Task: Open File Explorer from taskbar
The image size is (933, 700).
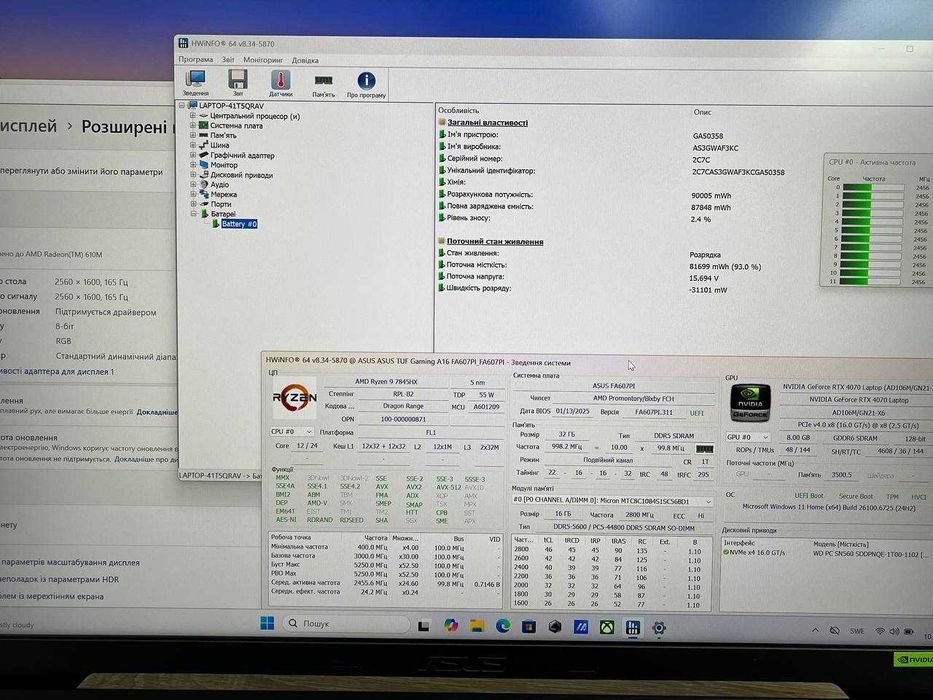Action: tap(477, 626)
